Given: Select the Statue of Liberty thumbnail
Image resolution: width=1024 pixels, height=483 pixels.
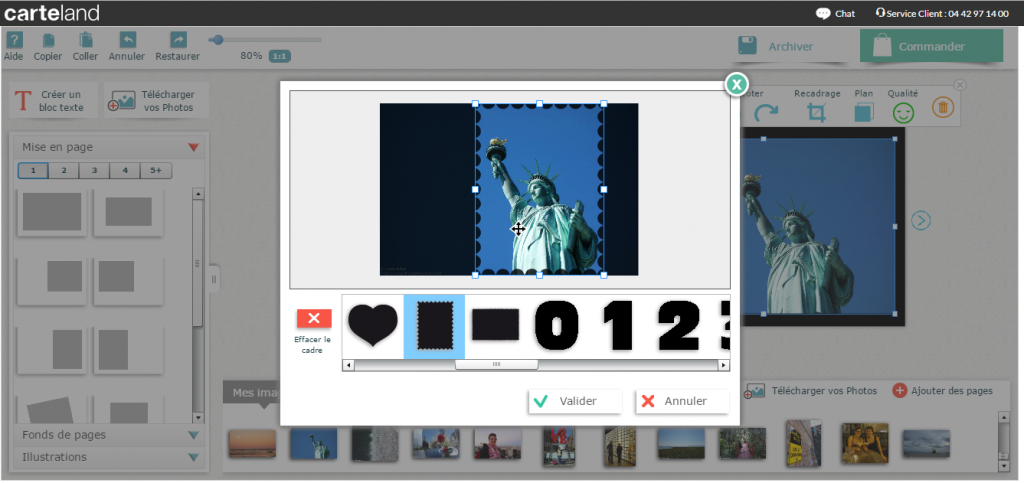Looking at the screenshot, I should tap(313, 444).
